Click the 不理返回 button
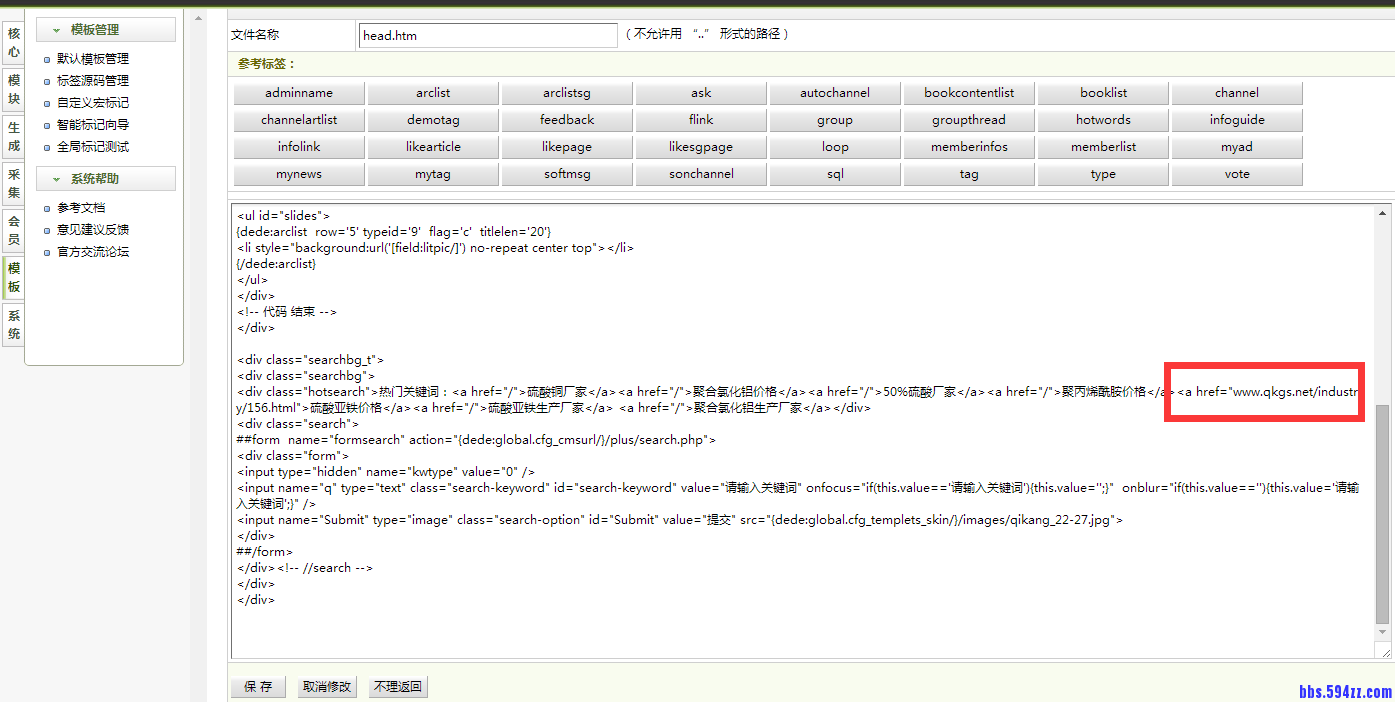 tap(398, 687)
